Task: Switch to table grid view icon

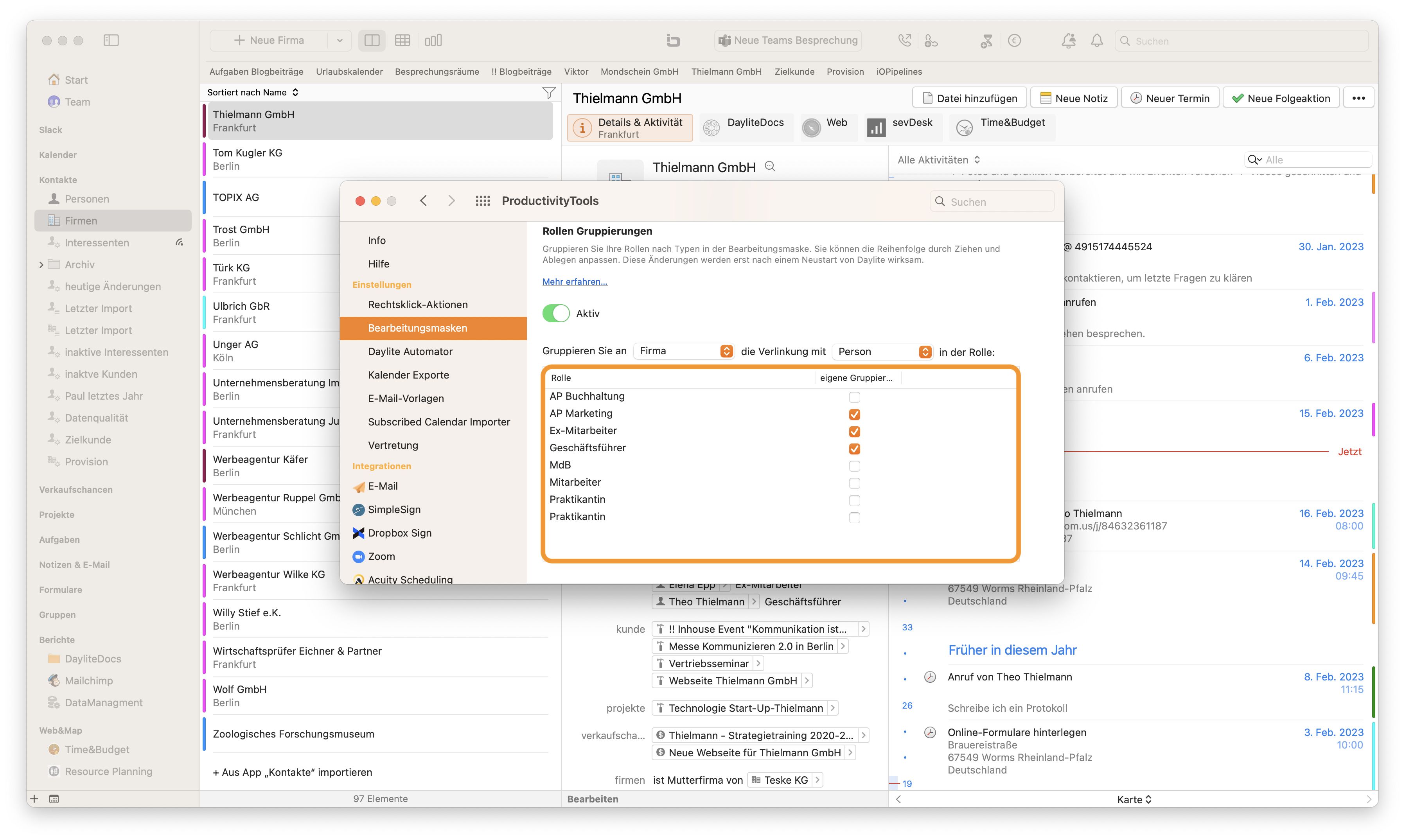Action: pos(402,40)
